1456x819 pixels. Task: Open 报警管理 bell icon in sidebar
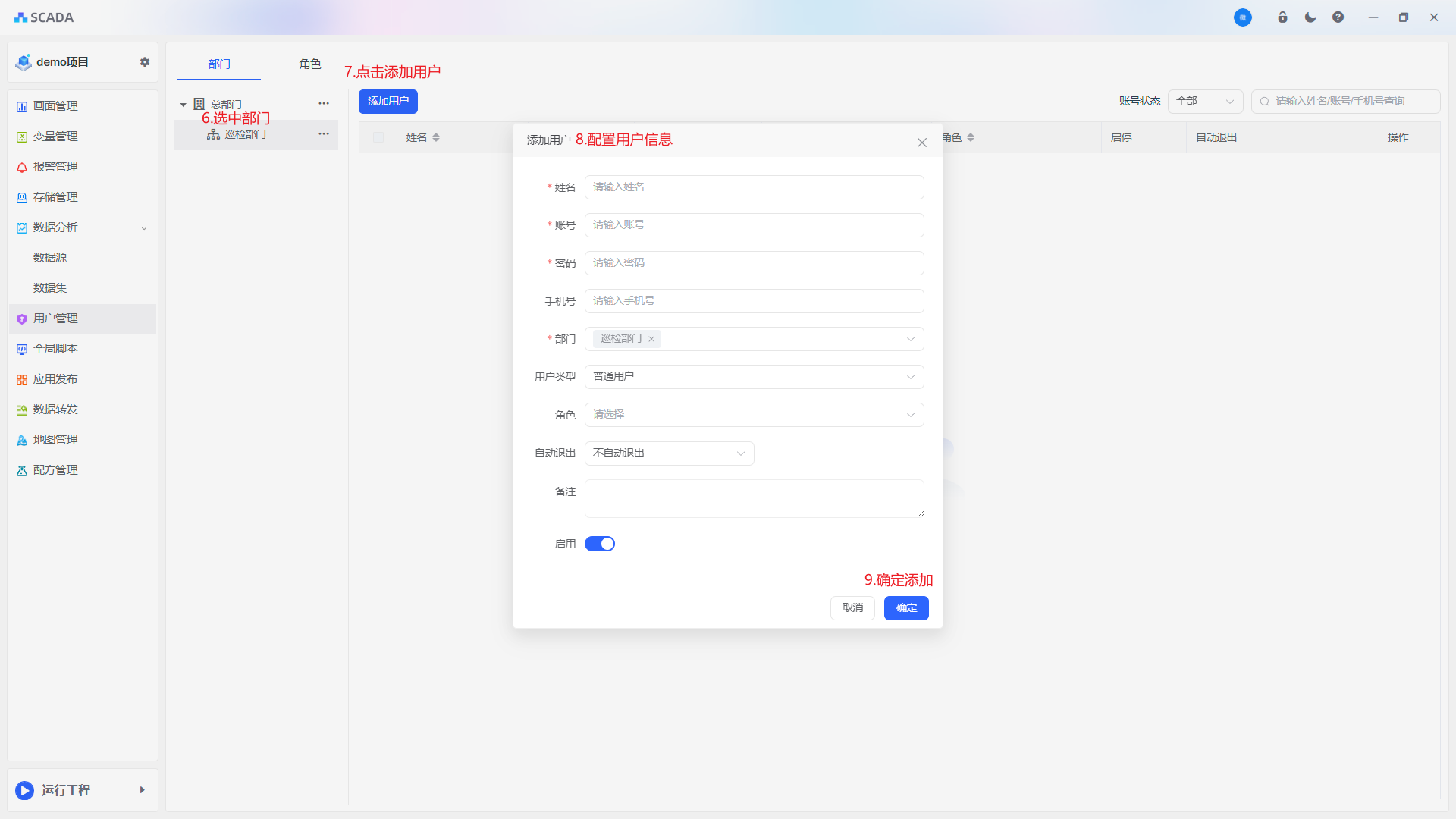pos(22,167)
